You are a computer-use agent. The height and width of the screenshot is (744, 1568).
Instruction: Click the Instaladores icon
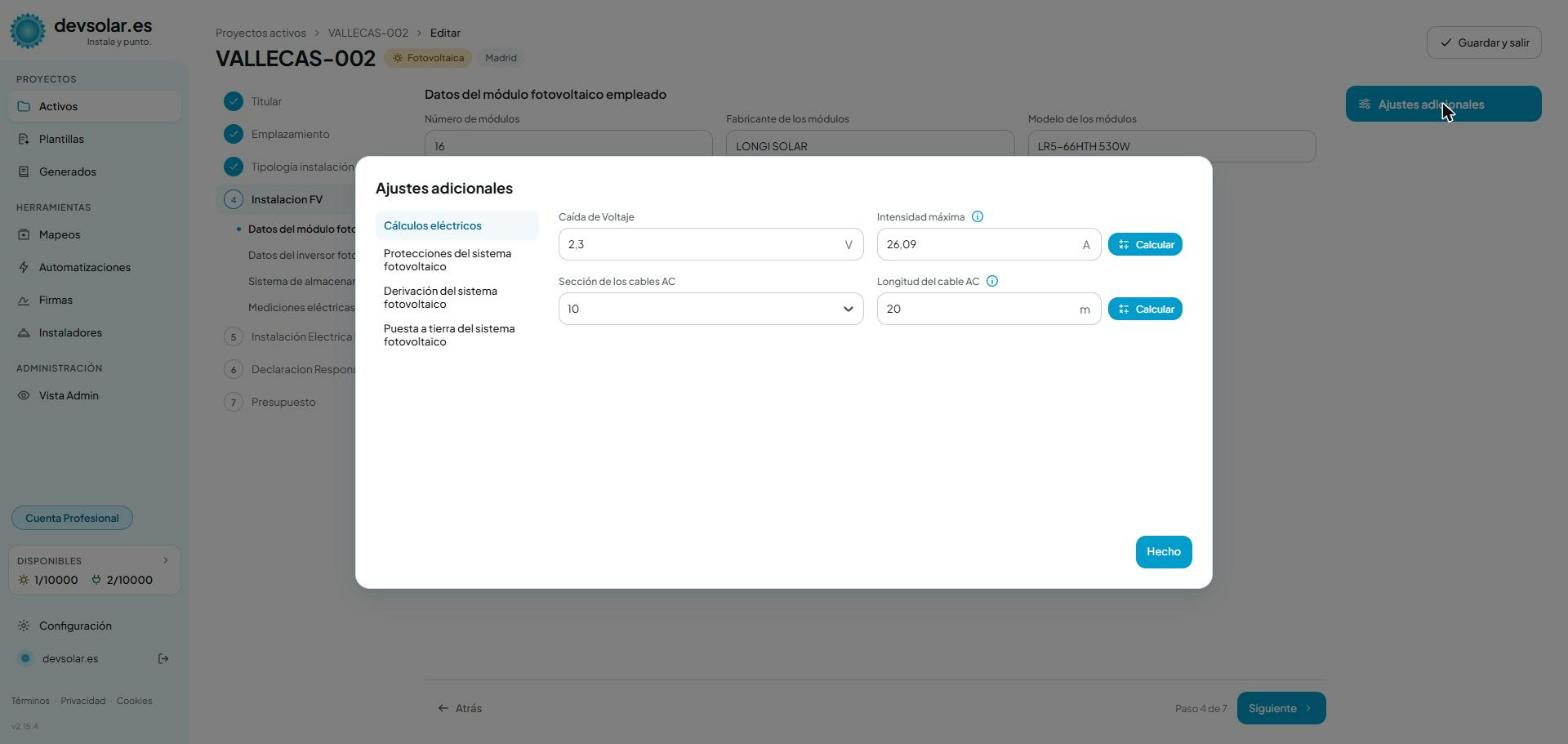[24, 333]
